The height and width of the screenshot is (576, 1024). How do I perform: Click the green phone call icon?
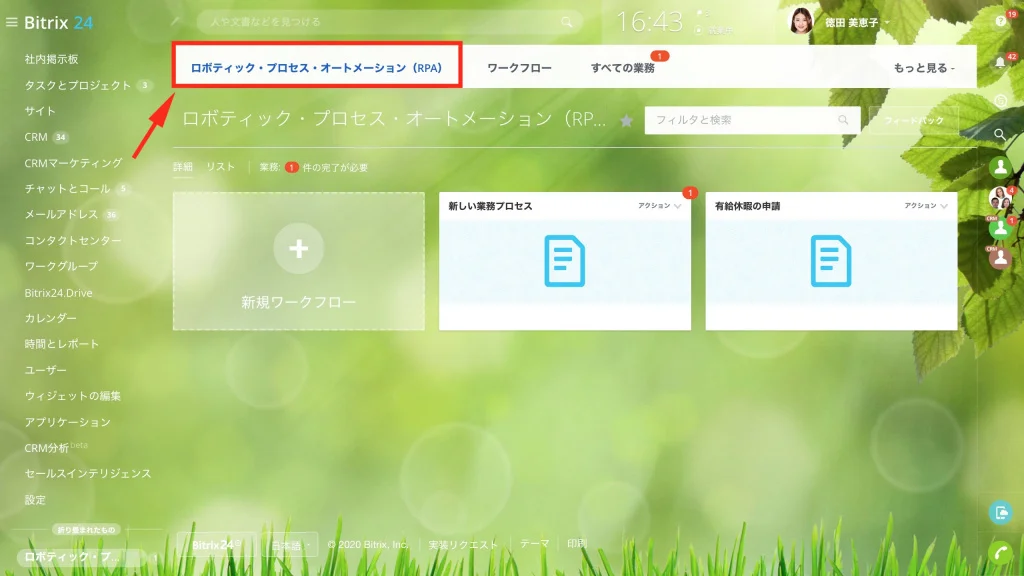point(1000,553)
